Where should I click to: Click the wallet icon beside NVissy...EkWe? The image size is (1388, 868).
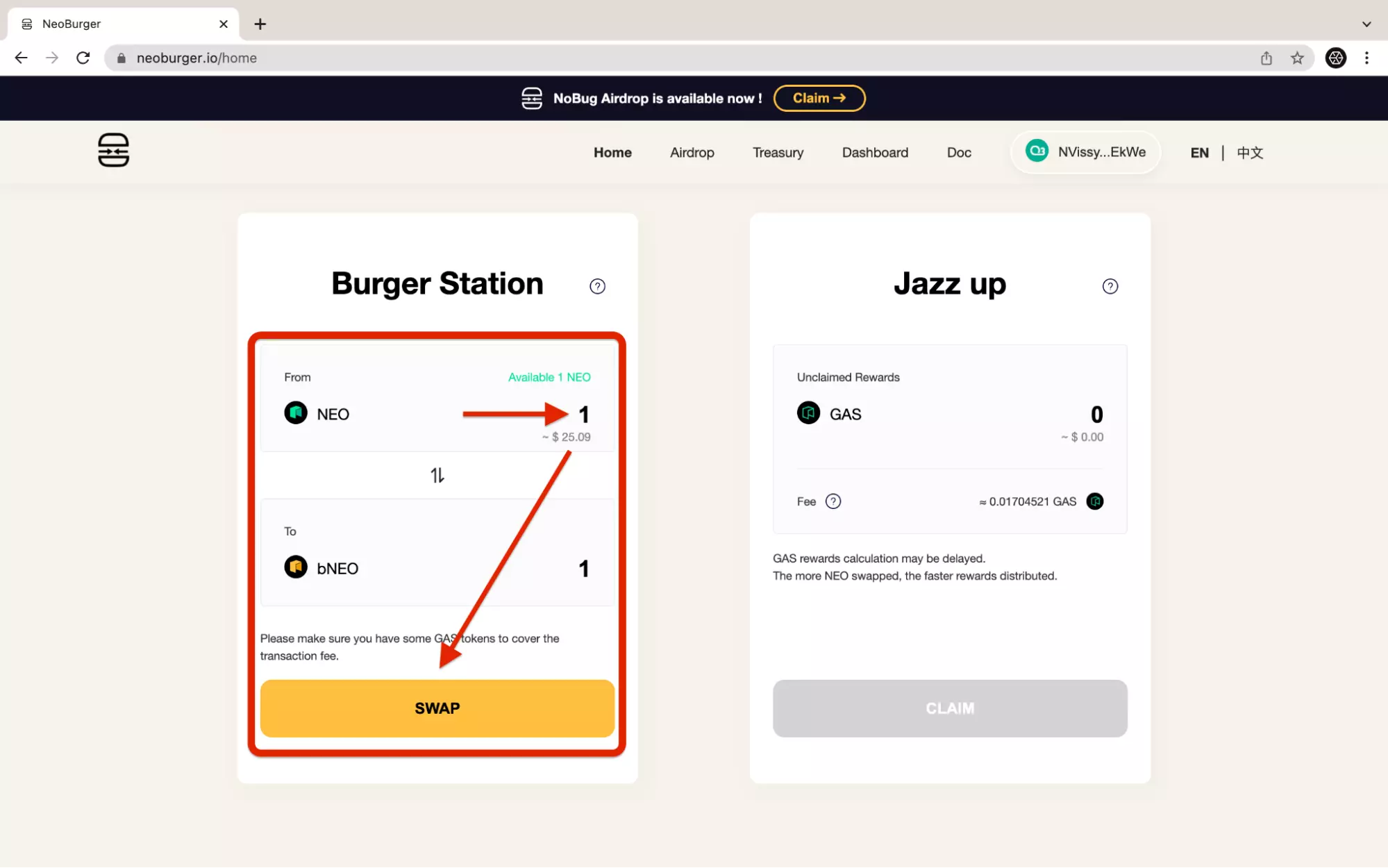(x=1037, y=151)
